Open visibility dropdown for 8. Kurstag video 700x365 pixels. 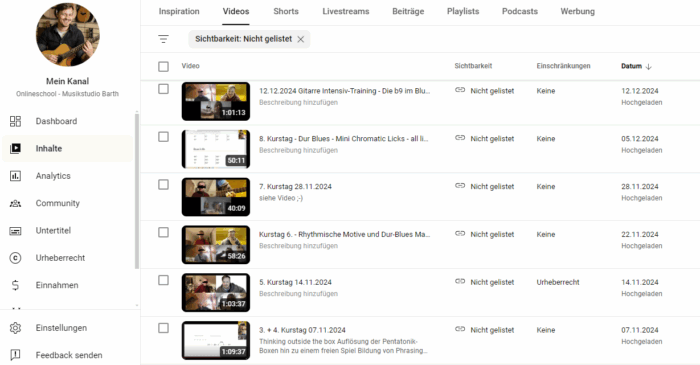[484, 139]
